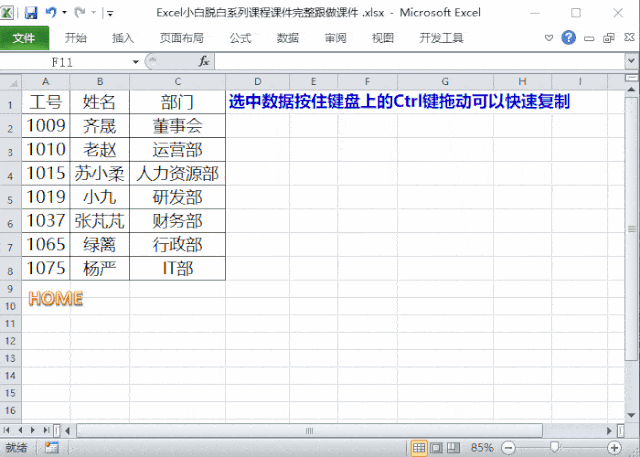The height and width of the screenshot is (457, 640).
Task: Switch to Normal view icon
Action: pos(419,448)
